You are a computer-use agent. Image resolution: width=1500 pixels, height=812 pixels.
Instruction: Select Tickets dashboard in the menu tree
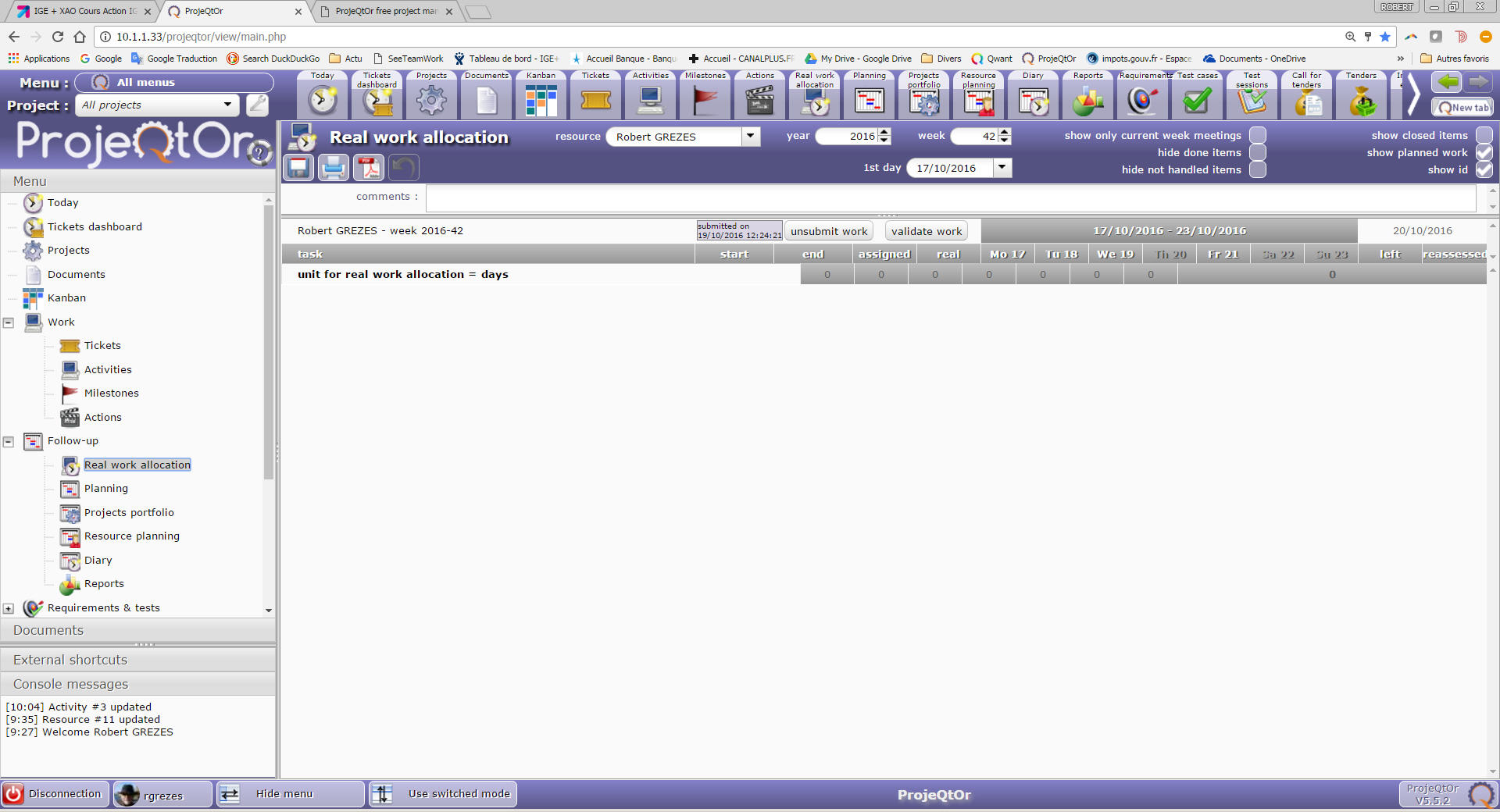click(x=95, y=227)
